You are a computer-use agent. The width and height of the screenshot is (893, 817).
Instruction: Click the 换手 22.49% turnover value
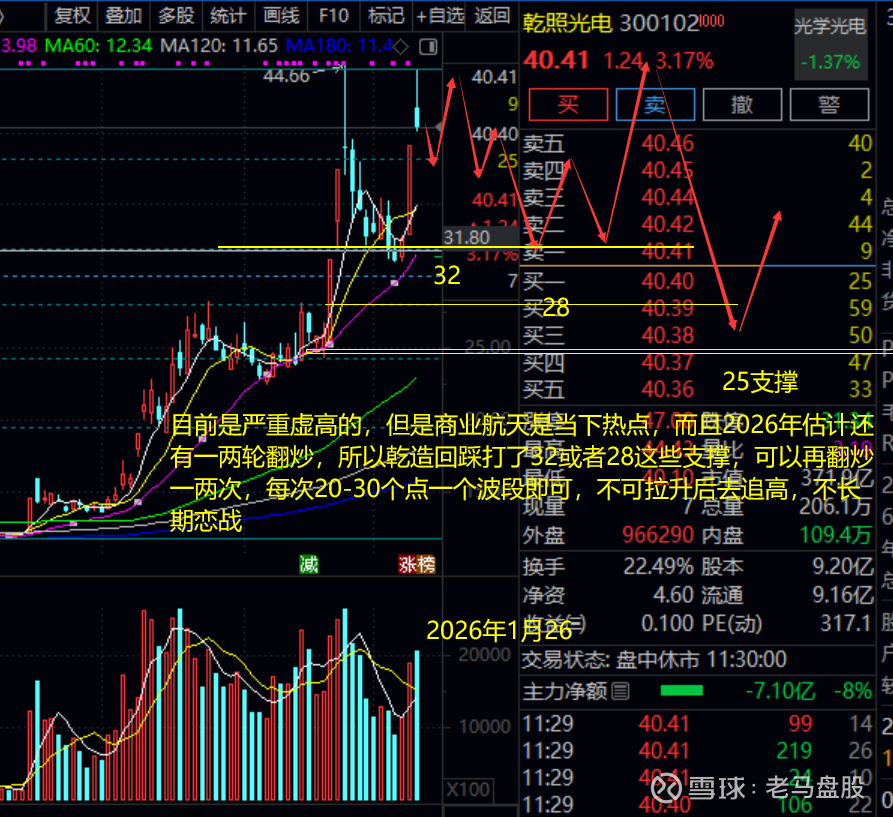(658, 566)
